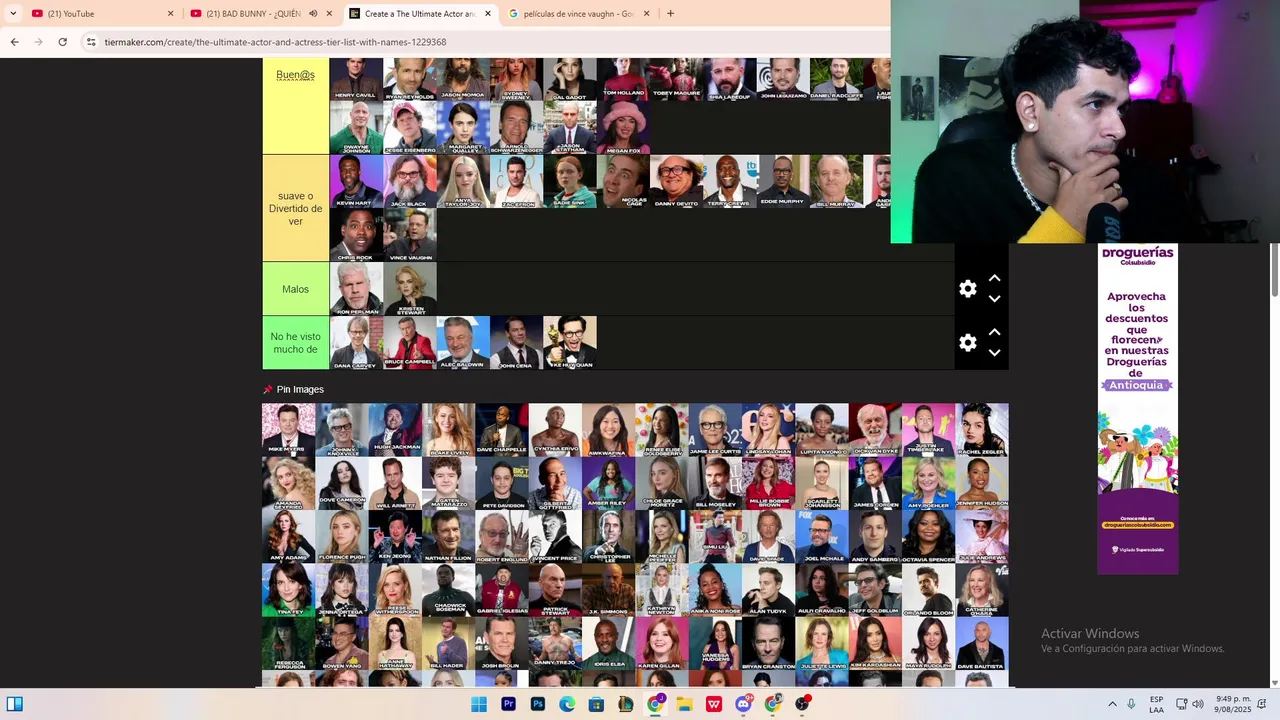Select the Mike Myers image tile

pyautogui.click(x=288, y=430)
